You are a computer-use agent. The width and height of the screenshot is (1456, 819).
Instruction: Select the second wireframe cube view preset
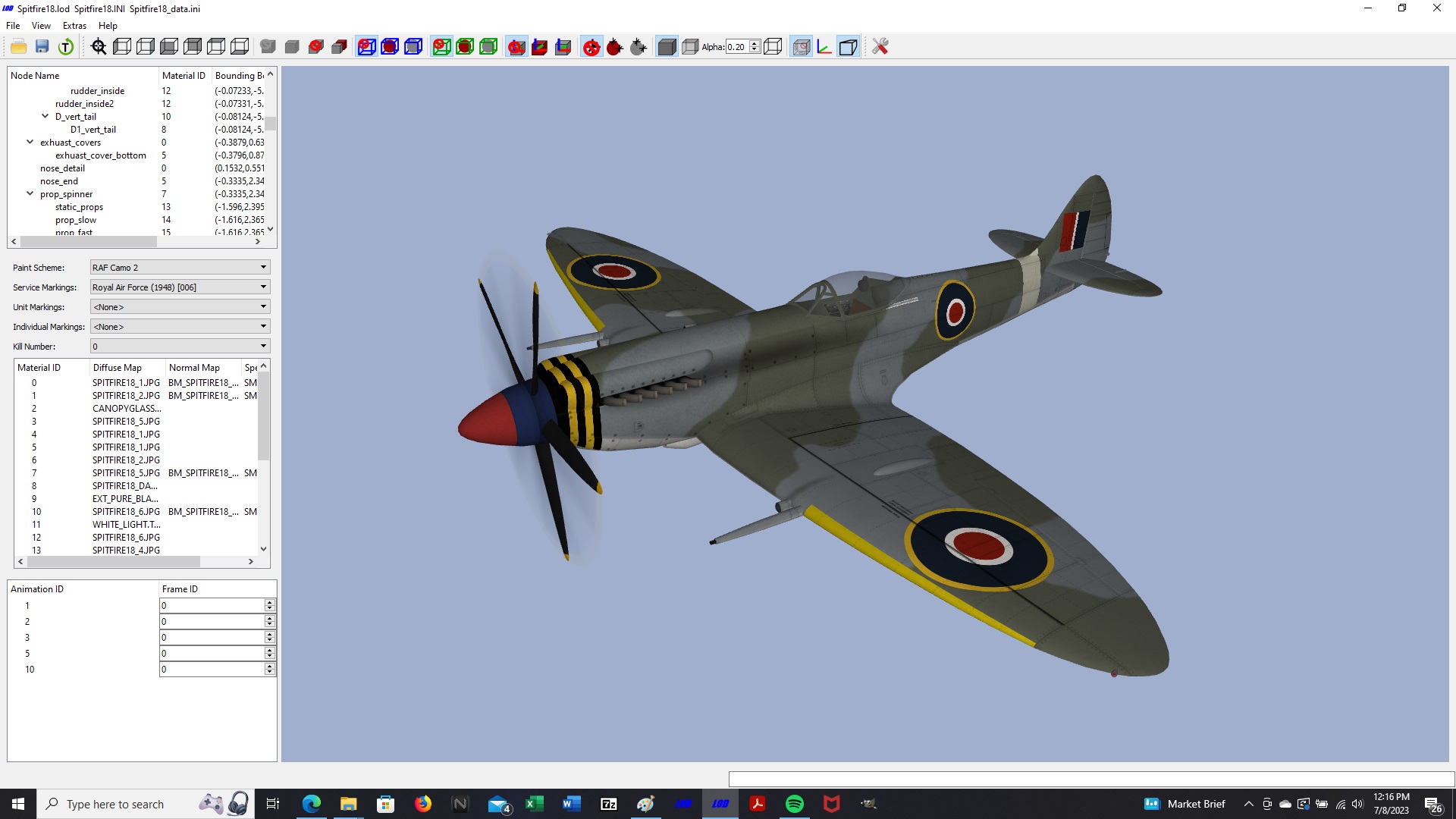[x=146, y=47]
